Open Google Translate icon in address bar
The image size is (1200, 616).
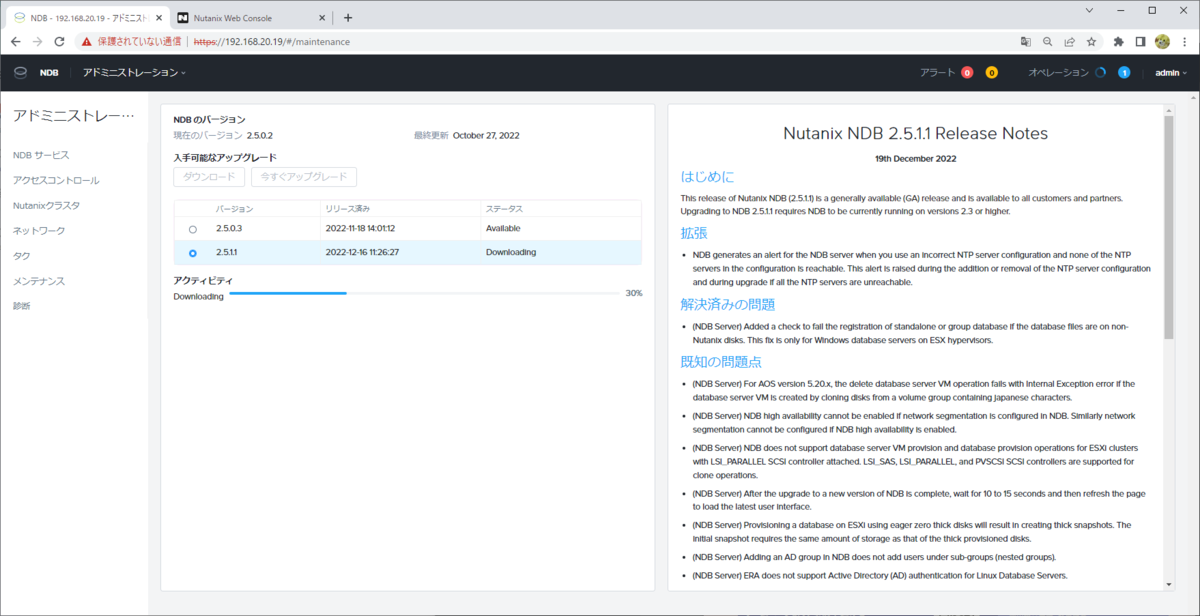coord(1026,42)
